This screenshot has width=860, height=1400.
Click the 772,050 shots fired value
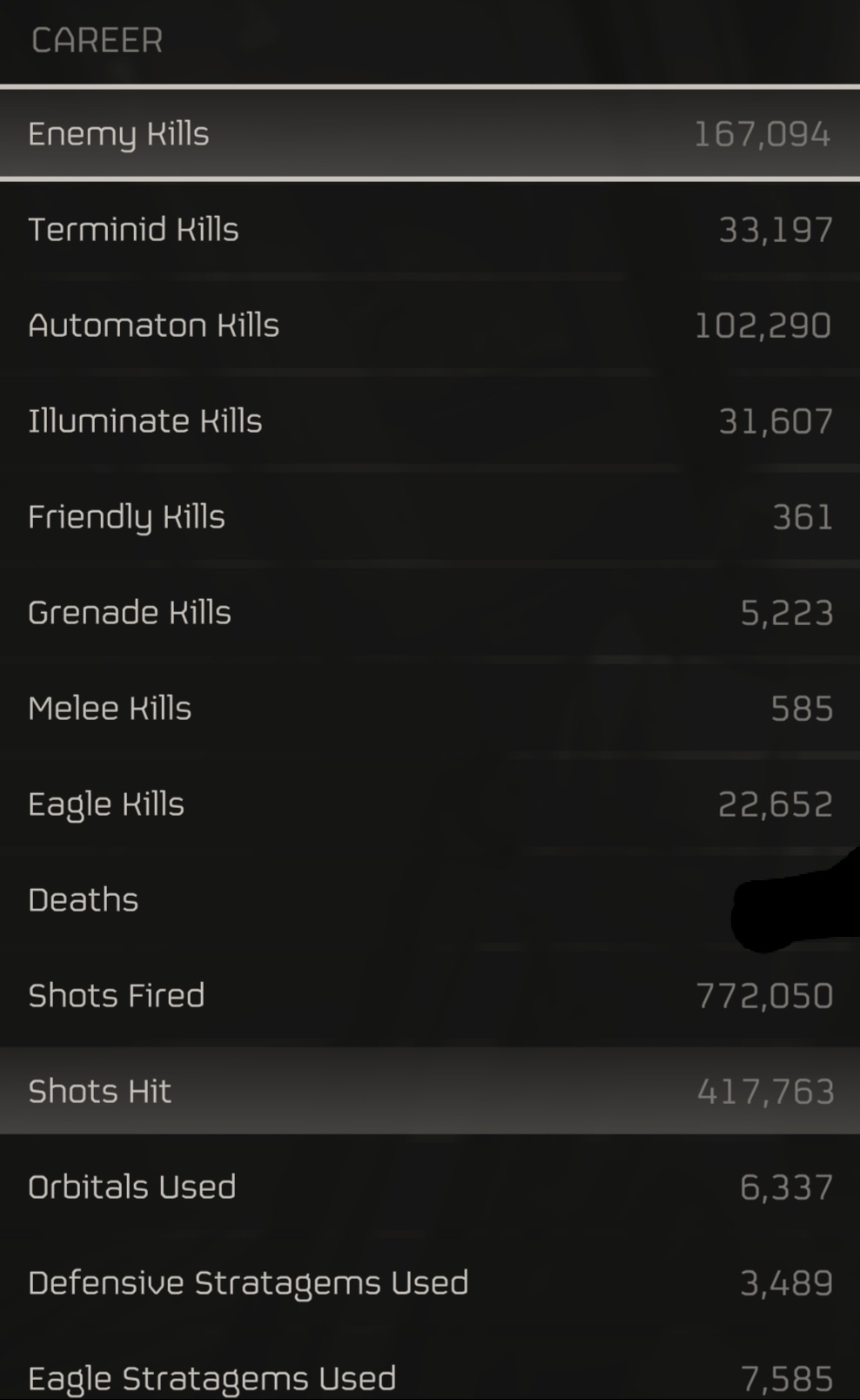tap(764, 996)
